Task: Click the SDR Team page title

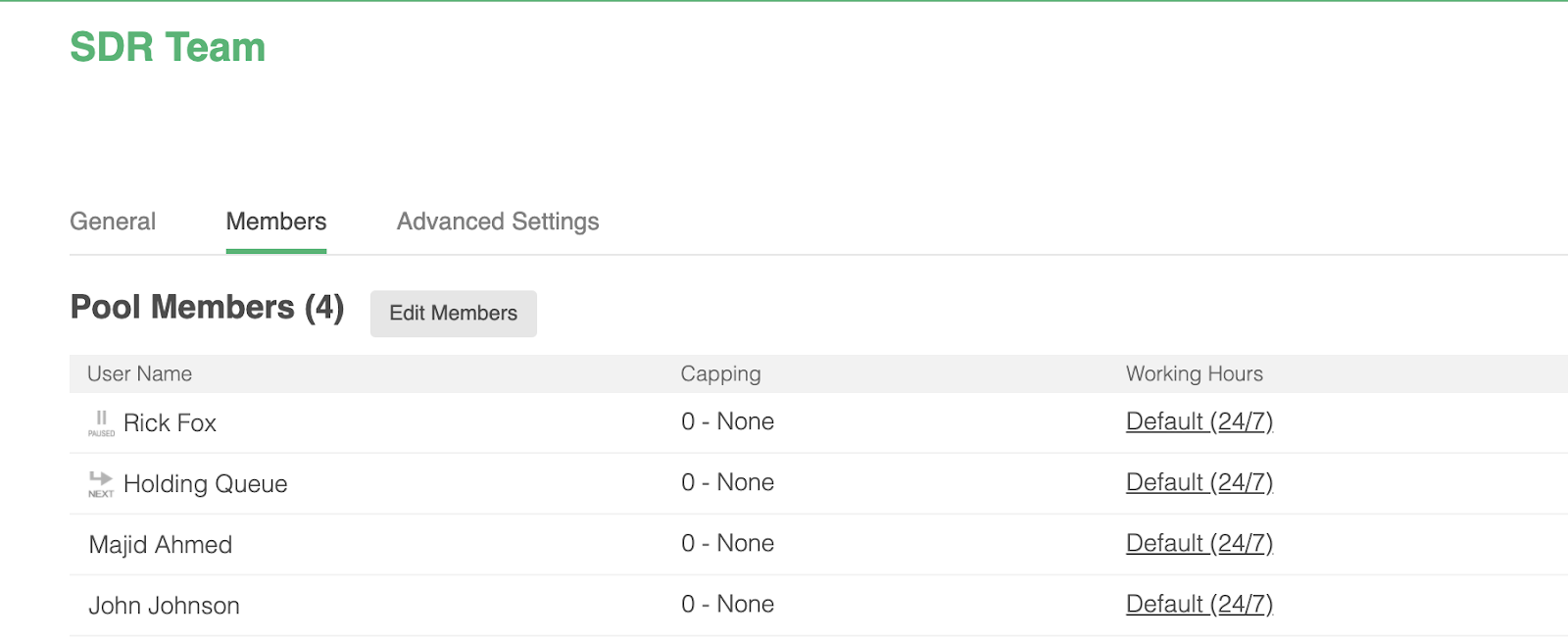Action: 168,47
